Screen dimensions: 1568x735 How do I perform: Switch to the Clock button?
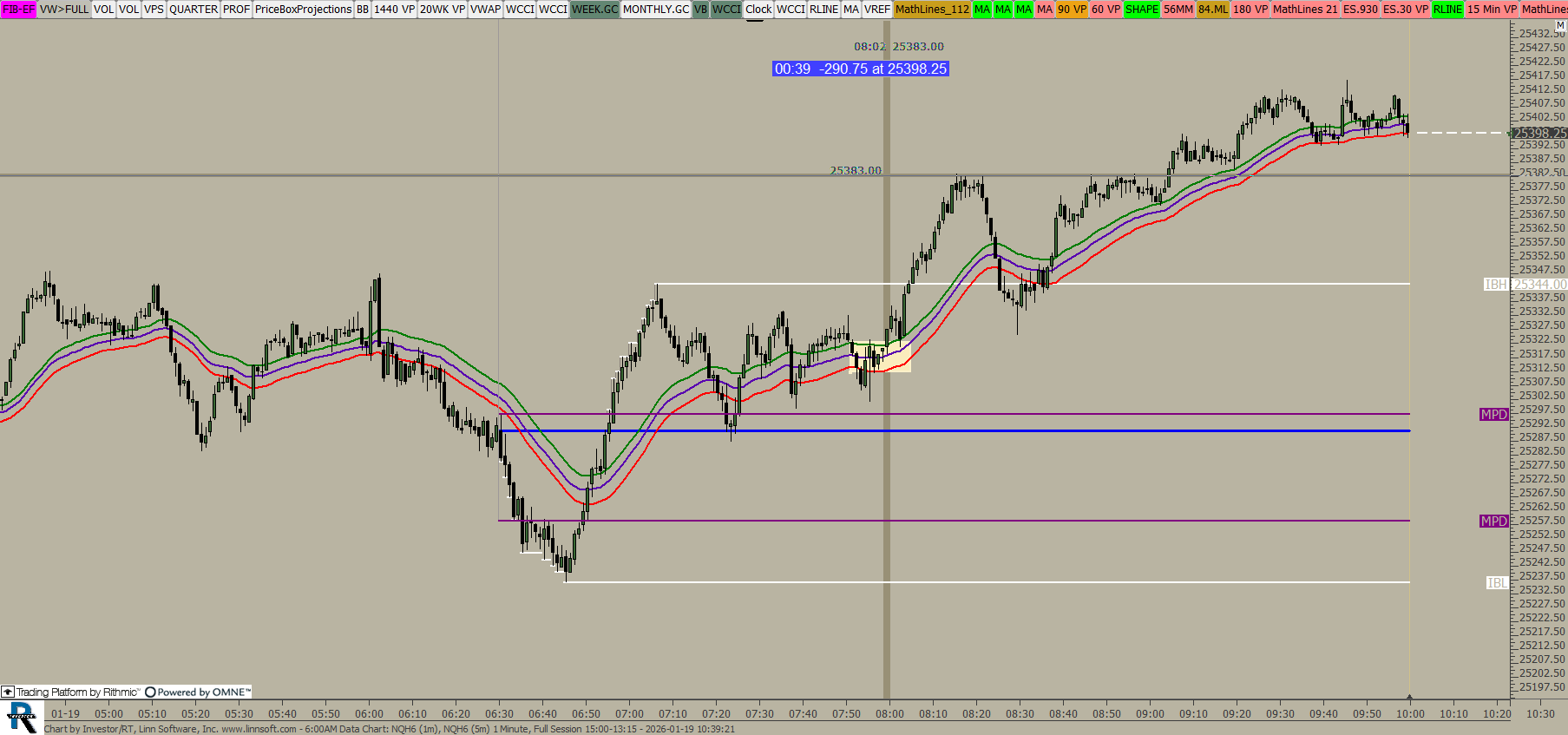pos(758,10)
